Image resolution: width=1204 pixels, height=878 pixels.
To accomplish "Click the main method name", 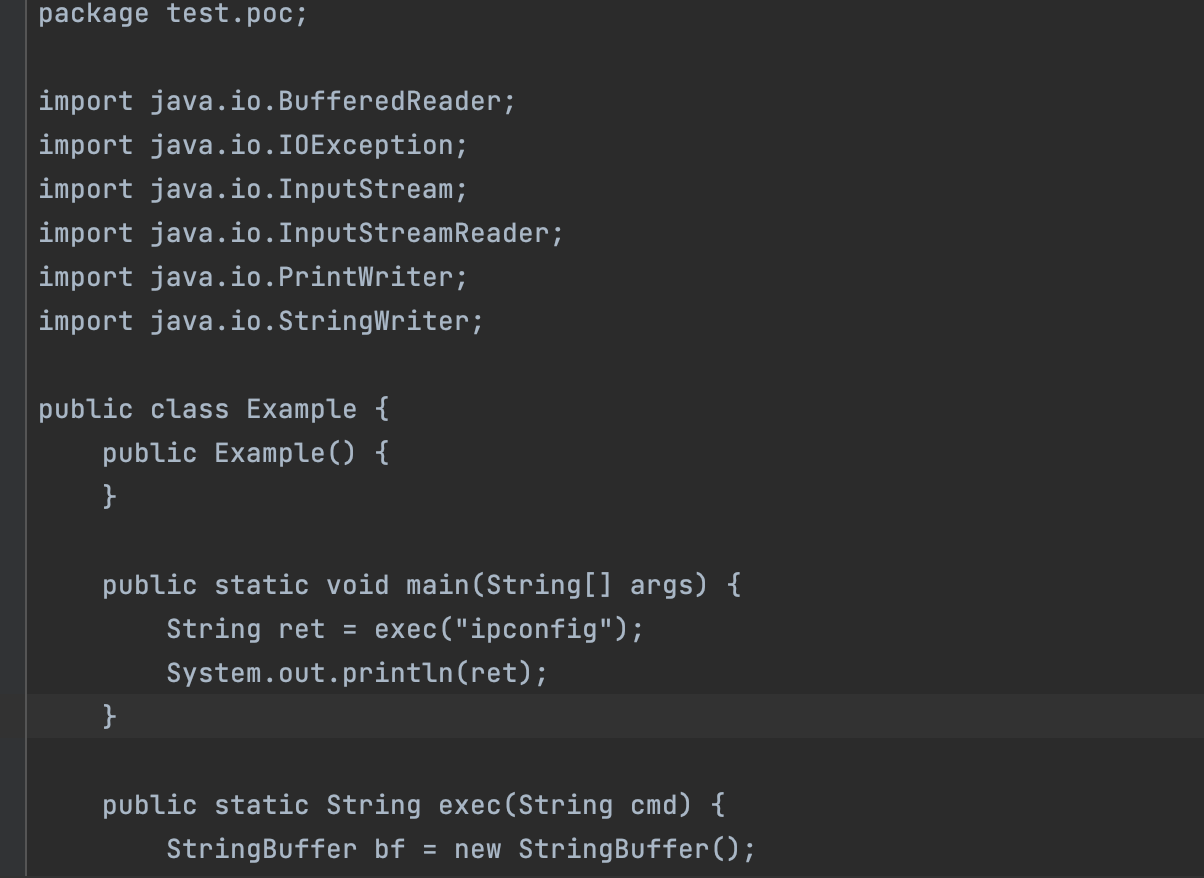I will point(437,585).
